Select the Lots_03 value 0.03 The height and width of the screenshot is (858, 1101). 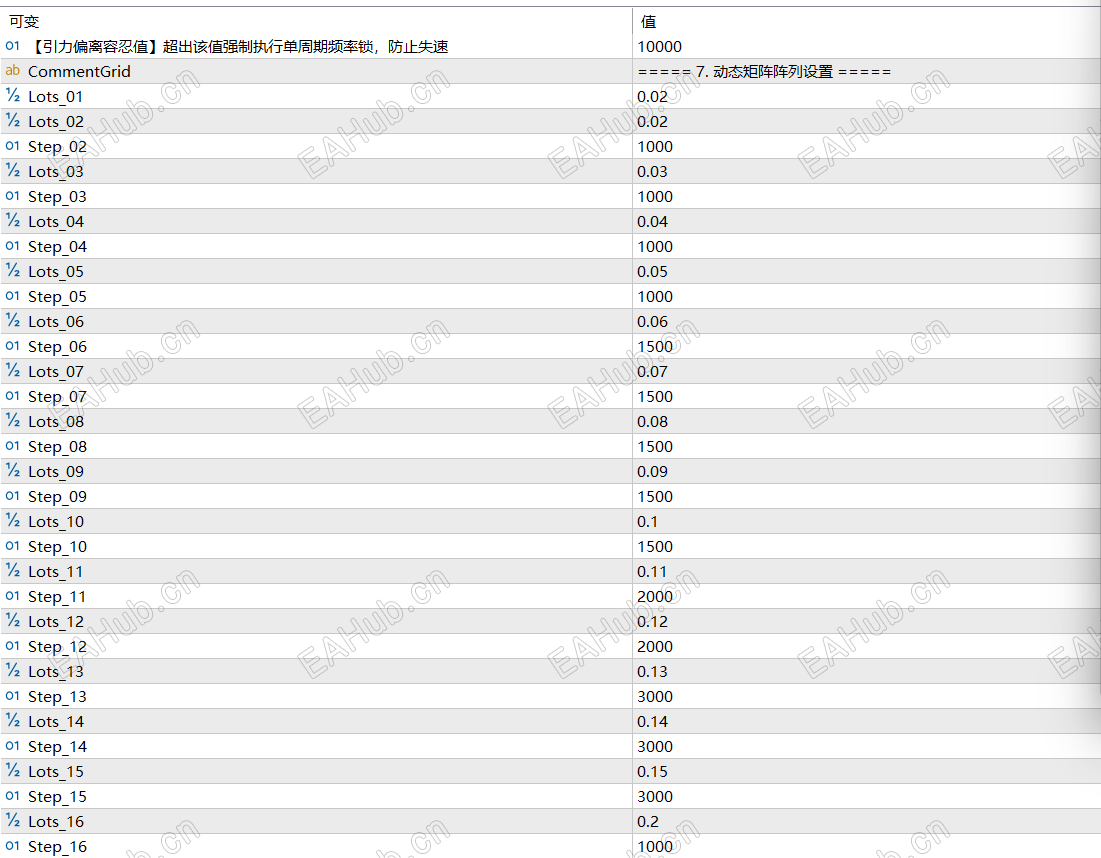(652, 171)
